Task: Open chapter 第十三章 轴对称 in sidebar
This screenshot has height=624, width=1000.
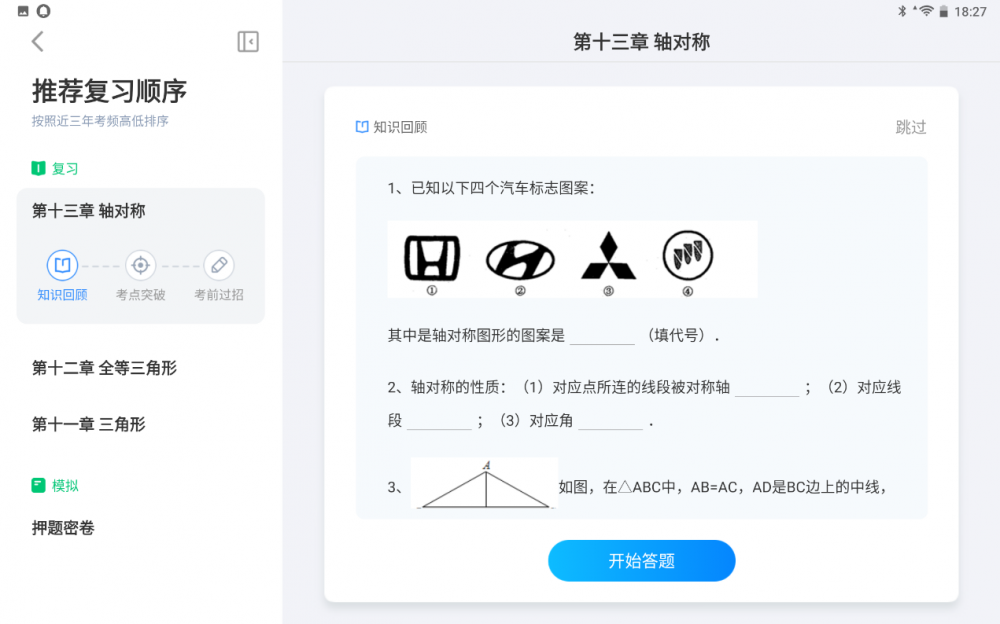Action: (x=89, y=211)
